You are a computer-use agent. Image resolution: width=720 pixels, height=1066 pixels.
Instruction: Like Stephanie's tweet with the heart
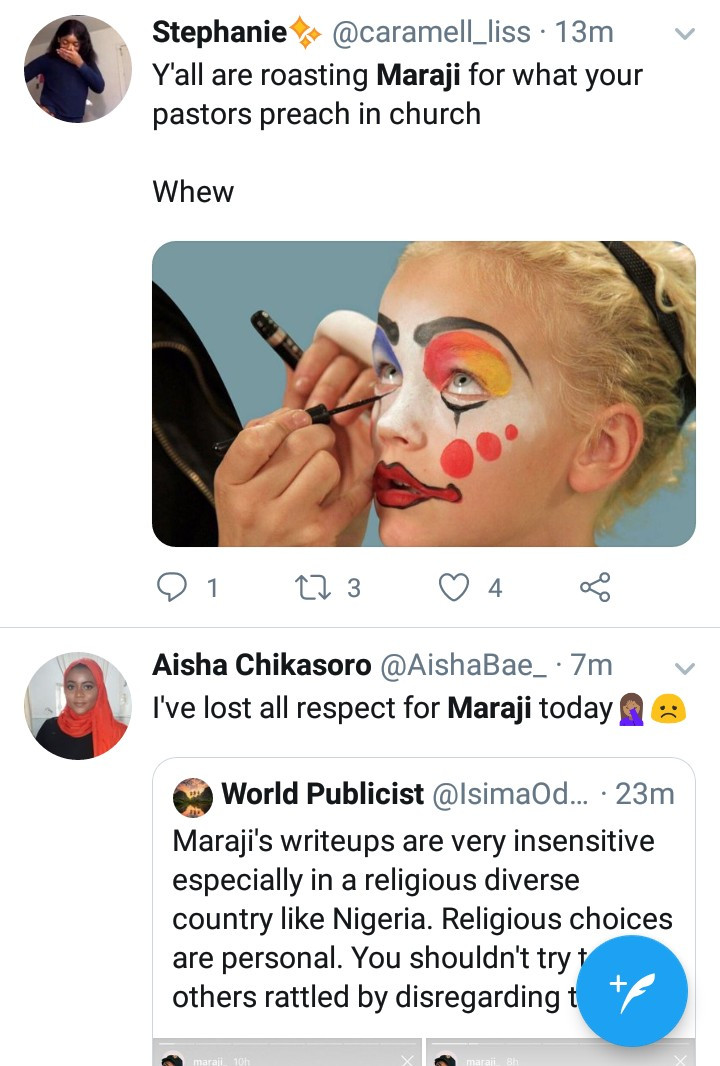tap(454, 587)
